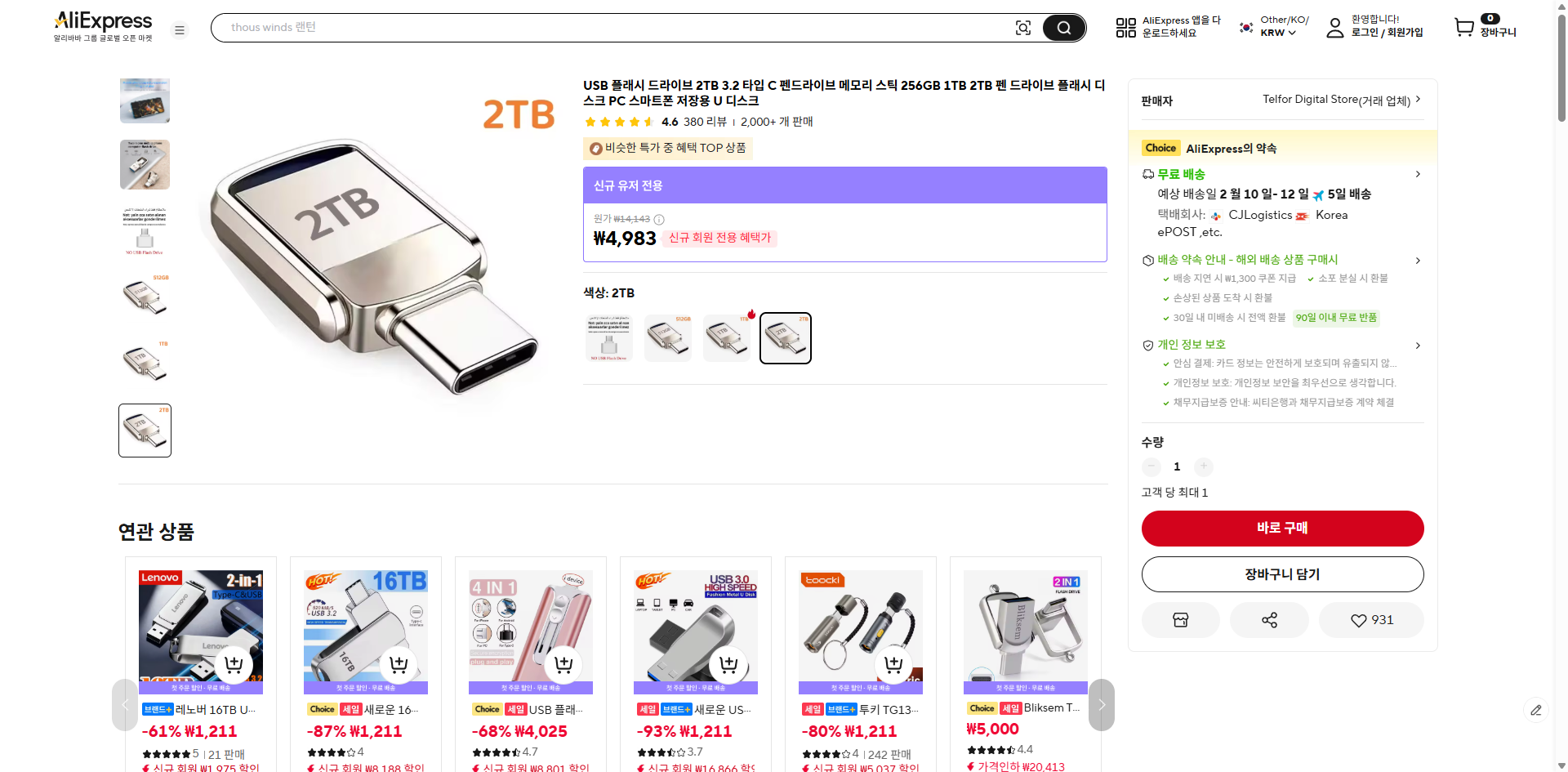
Task: Click the magnifier icon to search
Action: pos(1063,27)
